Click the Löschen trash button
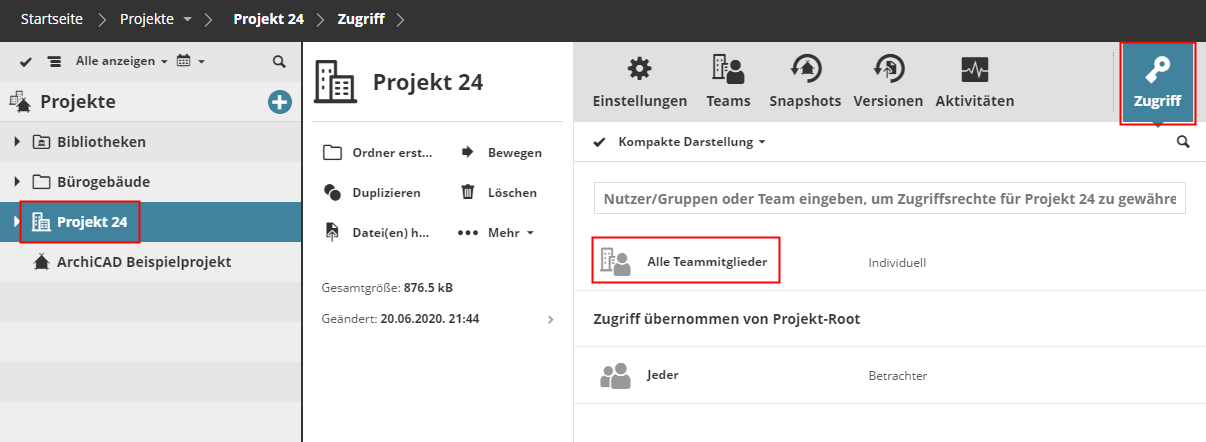 pos(499,193)
